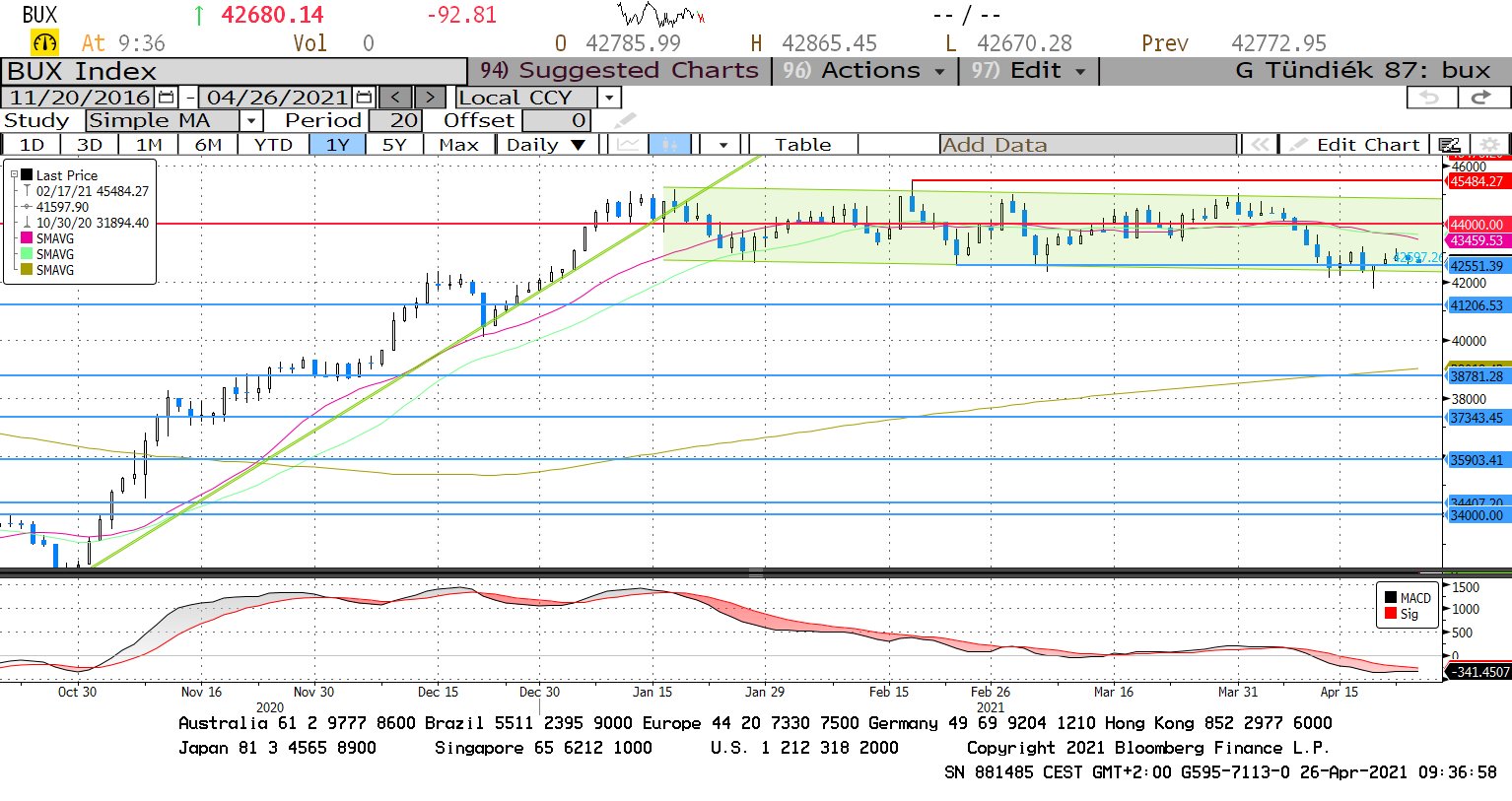This screenshot has height=801, width=1512.
Task: Click the Undo arrow button
Action: [1430, 98]
